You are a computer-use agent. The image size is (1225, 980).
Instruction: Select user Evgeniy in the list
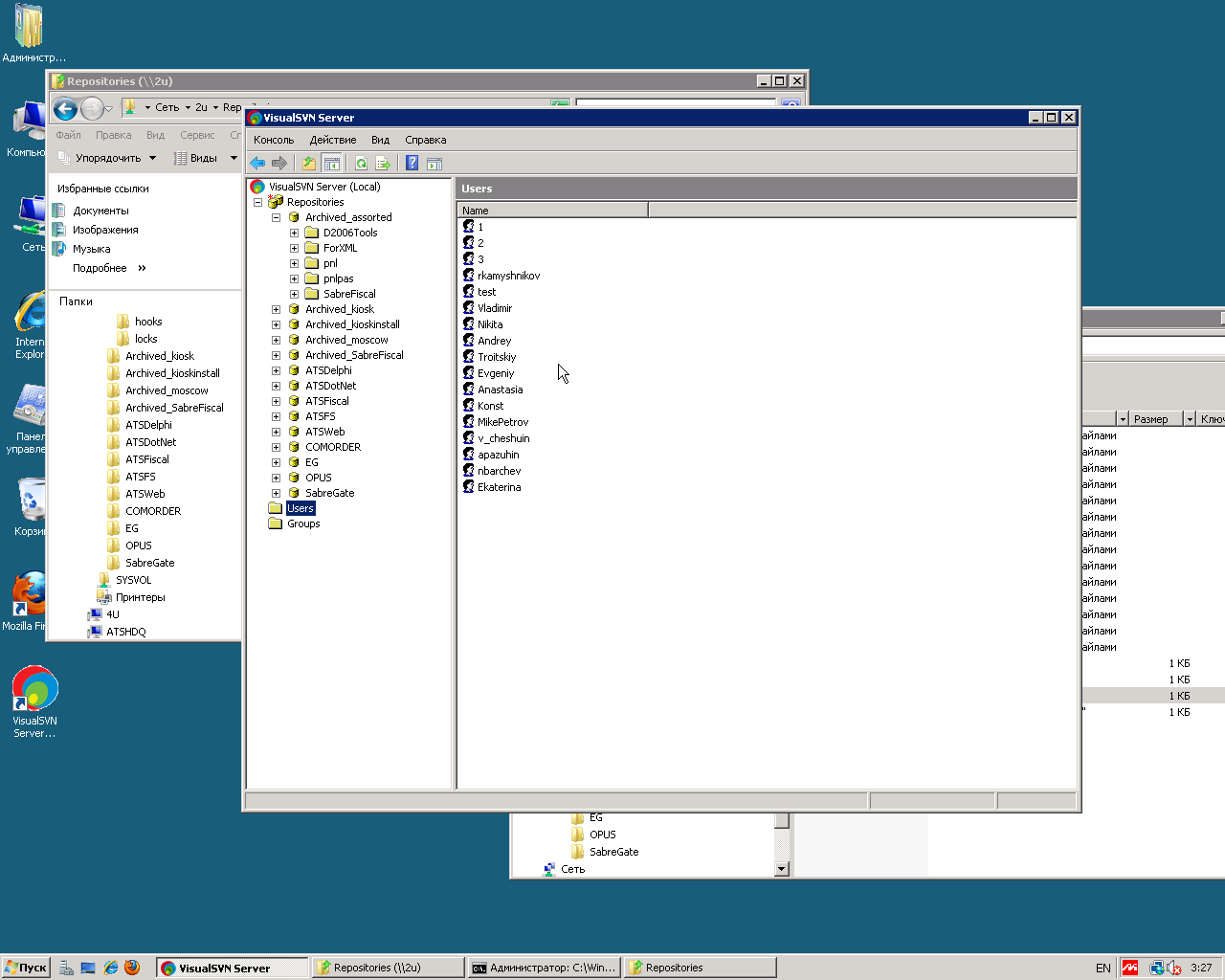(x=496, y=373)
